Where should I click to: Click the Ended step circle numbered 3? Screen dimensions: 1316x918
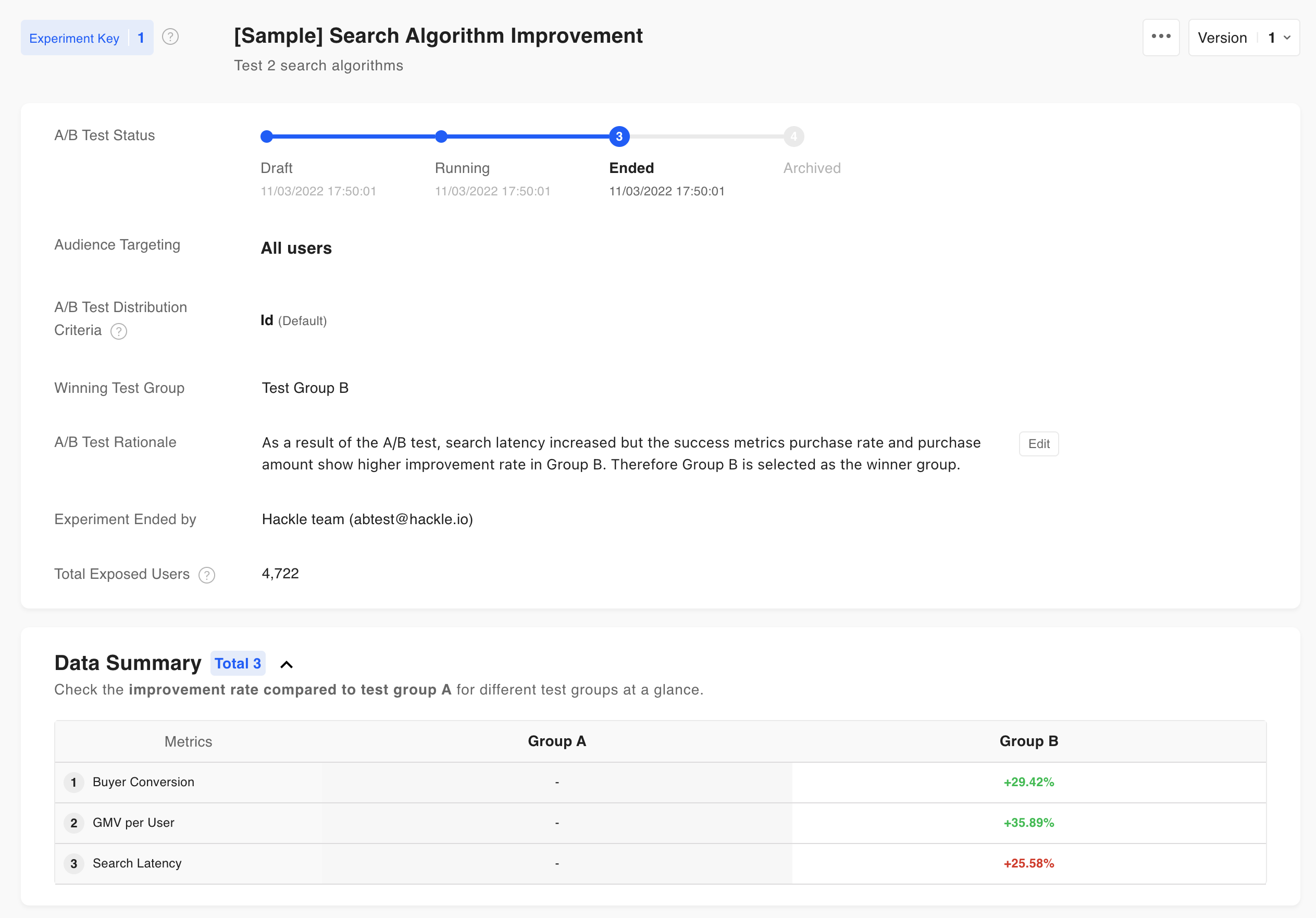coord(619,137)
